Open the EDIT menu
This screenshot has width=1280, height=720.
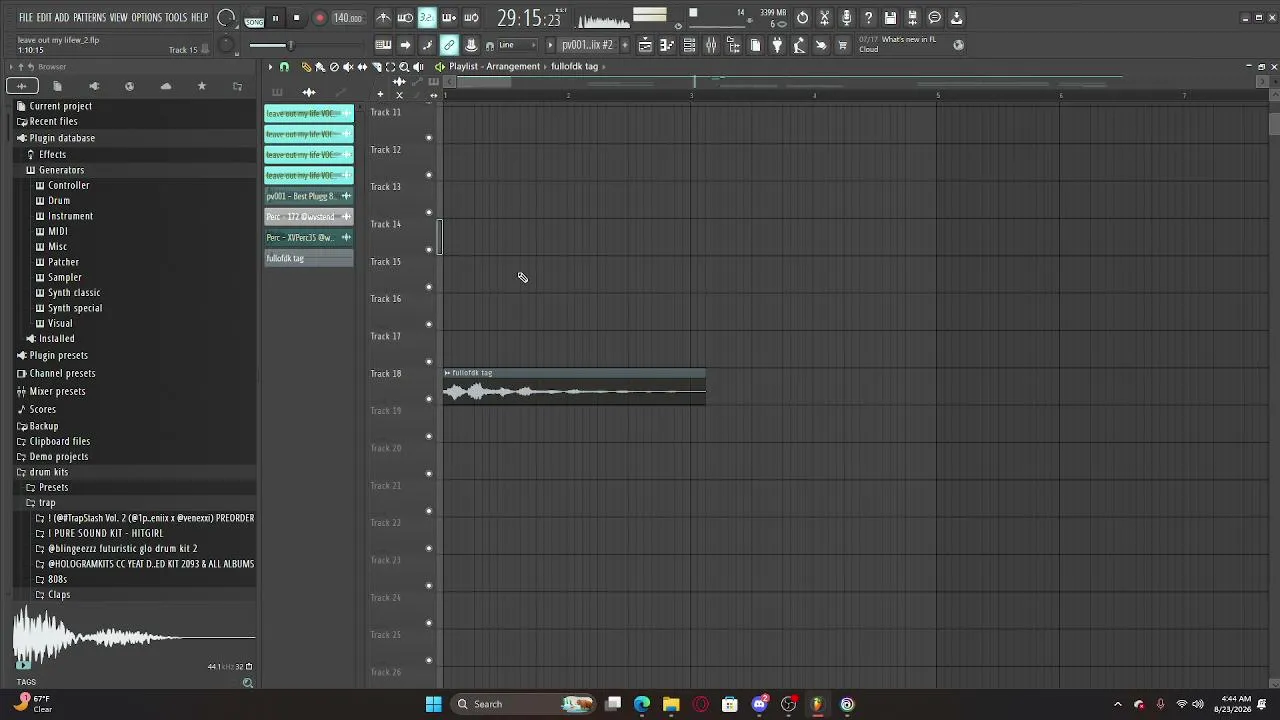(x=44, y=18)
